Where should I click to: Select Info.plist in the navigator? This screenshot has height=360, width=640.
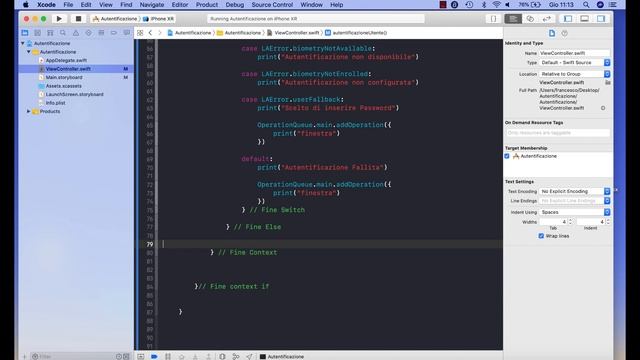pos(56,103)
